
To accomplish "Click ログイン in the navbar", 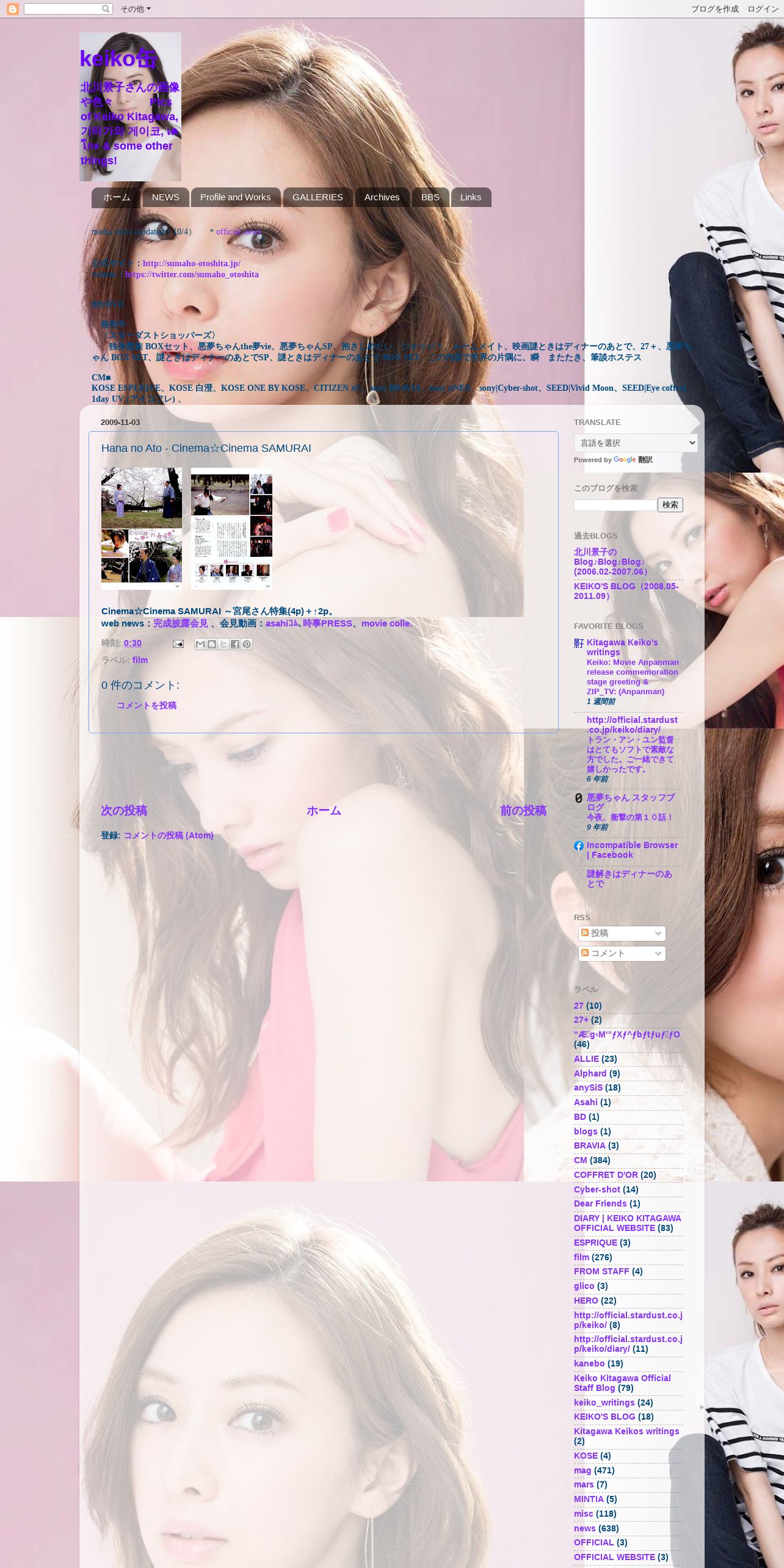I will (763, 9).
